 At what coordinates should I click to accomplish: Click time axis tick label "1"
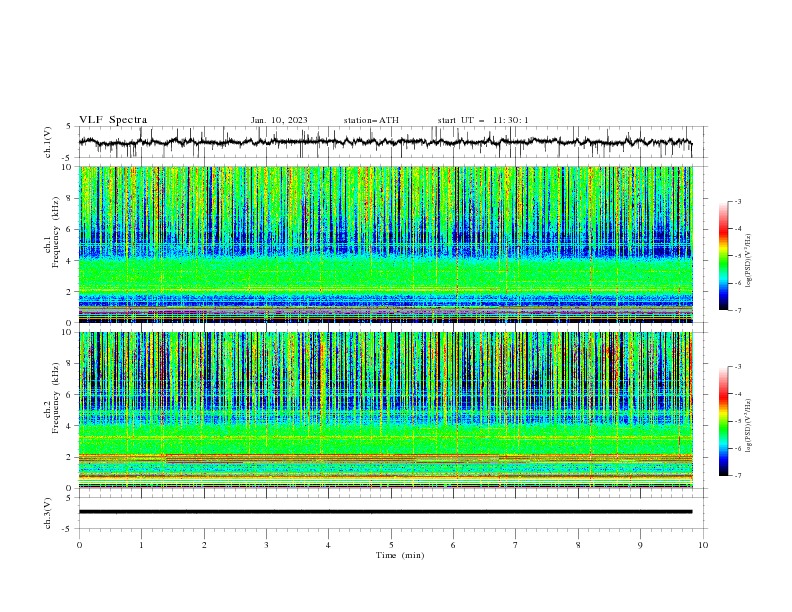(x=141, y=545)
